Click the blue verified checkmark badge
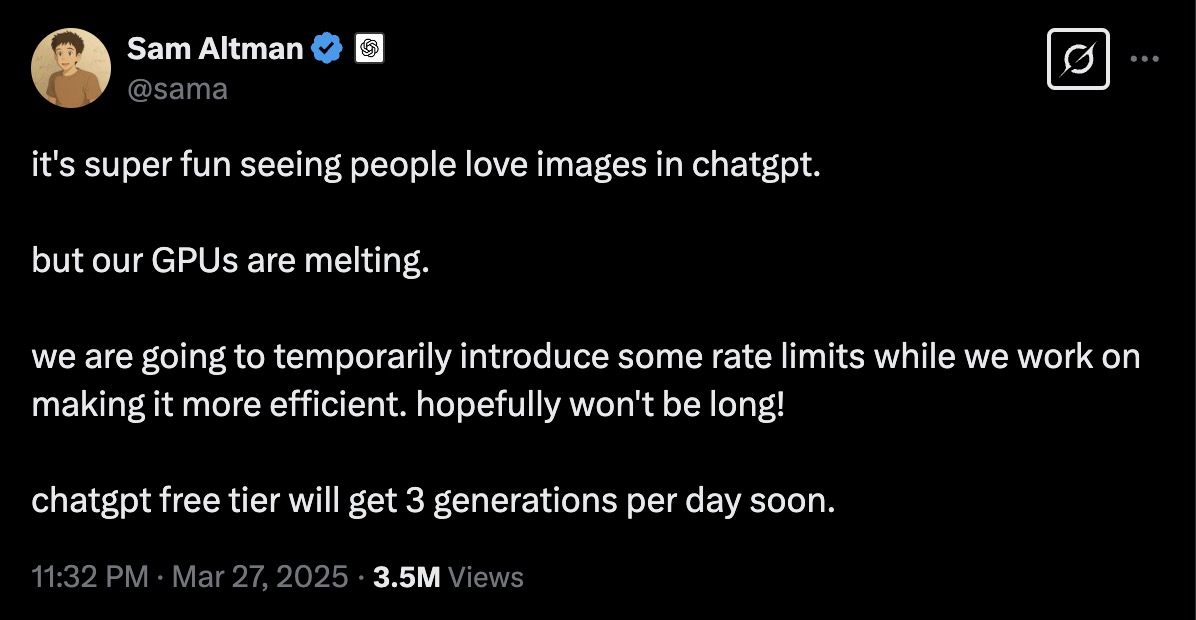 [327, 49]
